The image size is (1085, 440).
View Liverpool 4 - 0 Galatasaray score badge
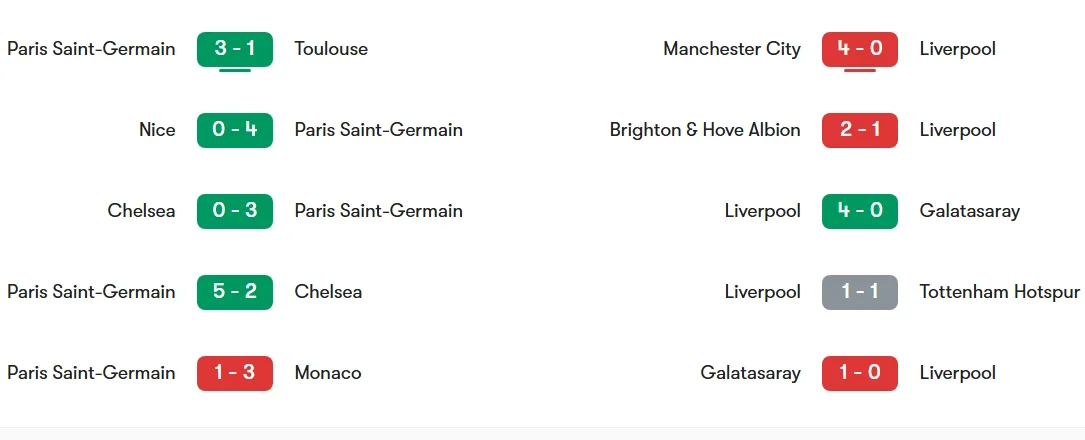[860, 211]
